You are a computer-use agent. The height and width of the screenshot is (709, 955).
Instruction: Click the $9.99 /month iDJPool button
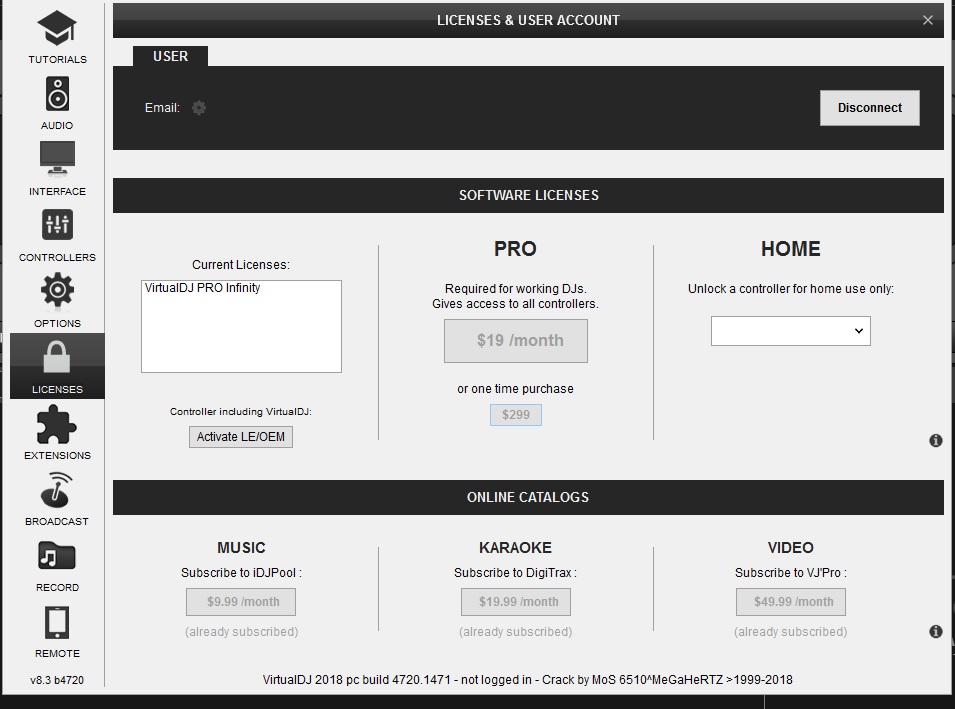(241, 602)
